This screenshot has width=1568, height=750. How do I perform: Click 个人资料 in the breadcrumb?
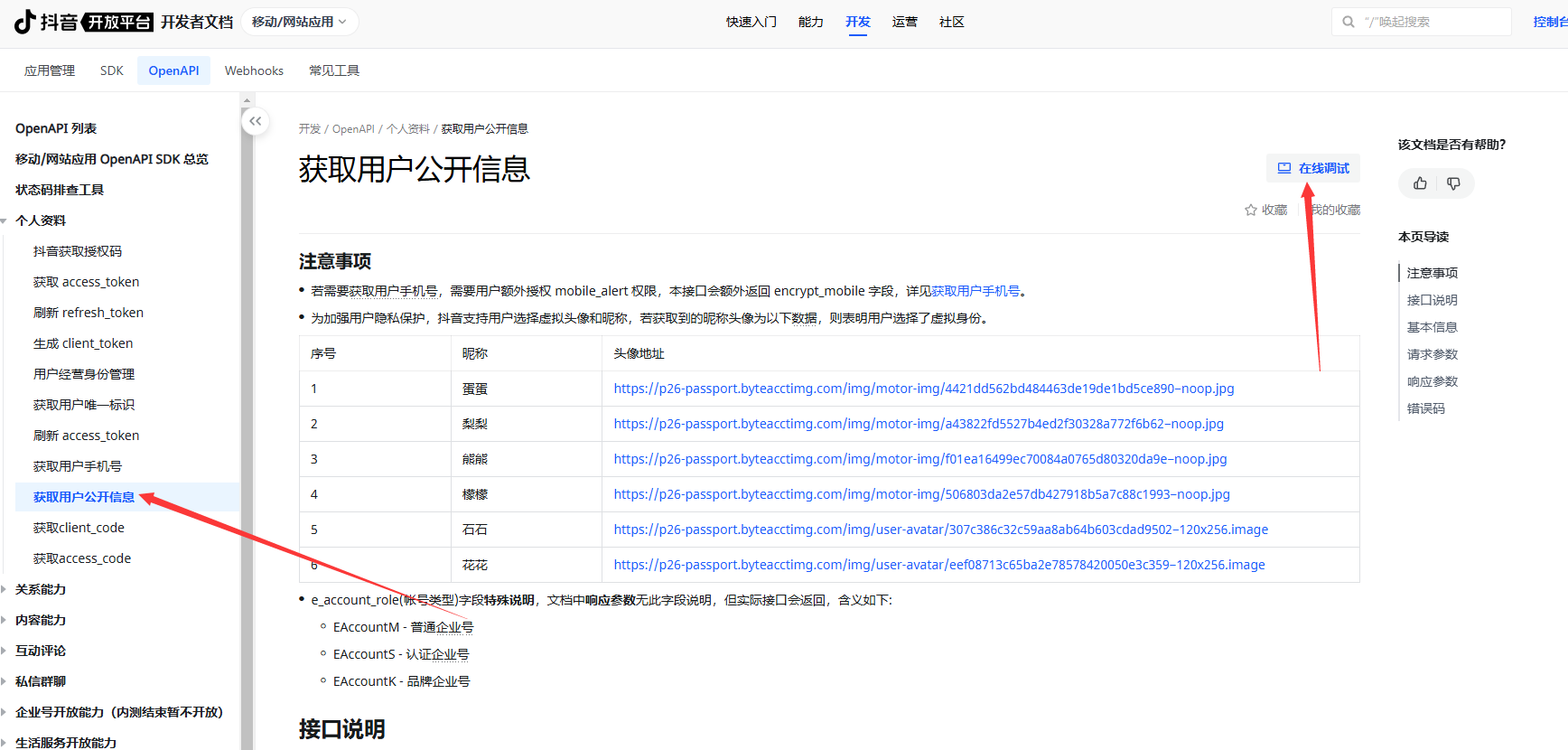click(408, 129)
